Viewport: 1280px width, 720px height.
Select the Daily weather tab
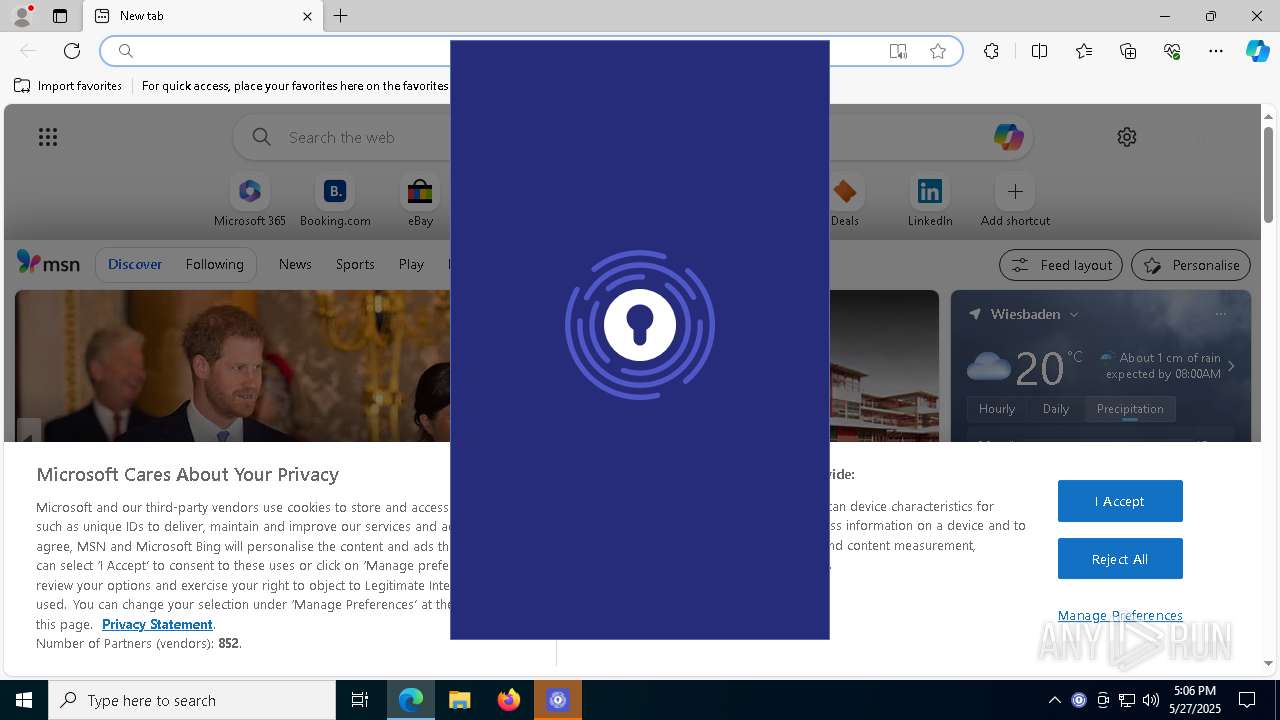coord(1056,408)
